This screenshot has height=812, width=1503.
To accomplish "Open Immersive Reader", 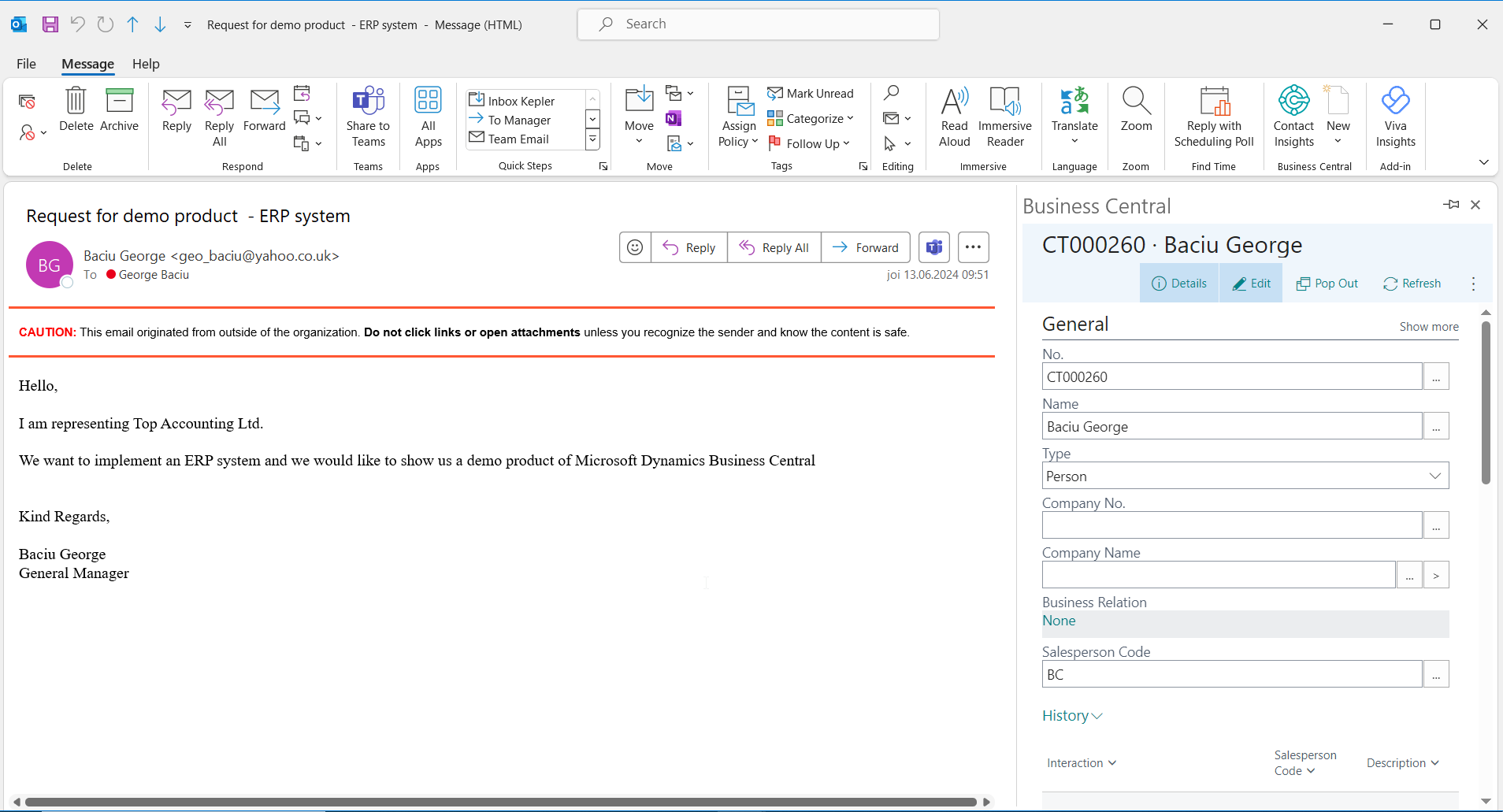I will point(1005,117).
